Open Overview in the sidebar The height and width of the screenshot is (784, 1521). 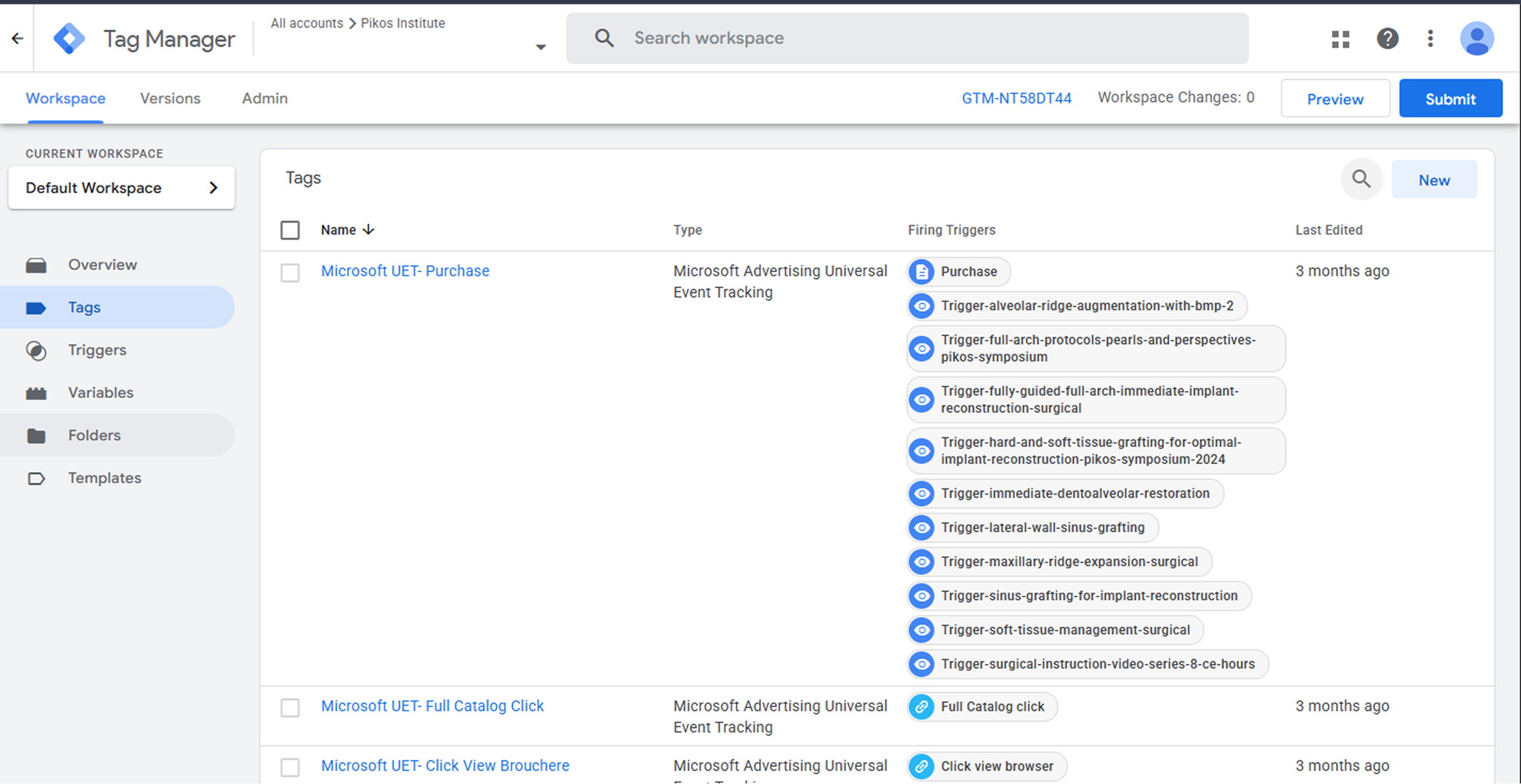117,265
